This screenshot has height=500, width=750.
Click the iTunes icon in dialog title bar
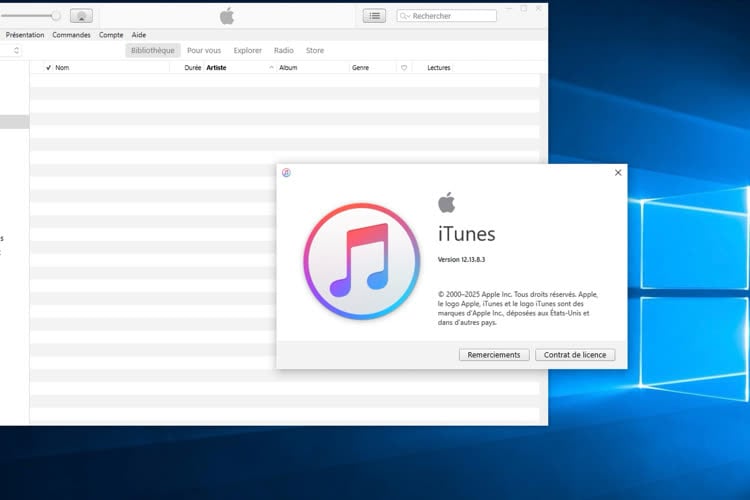(287, 173)
